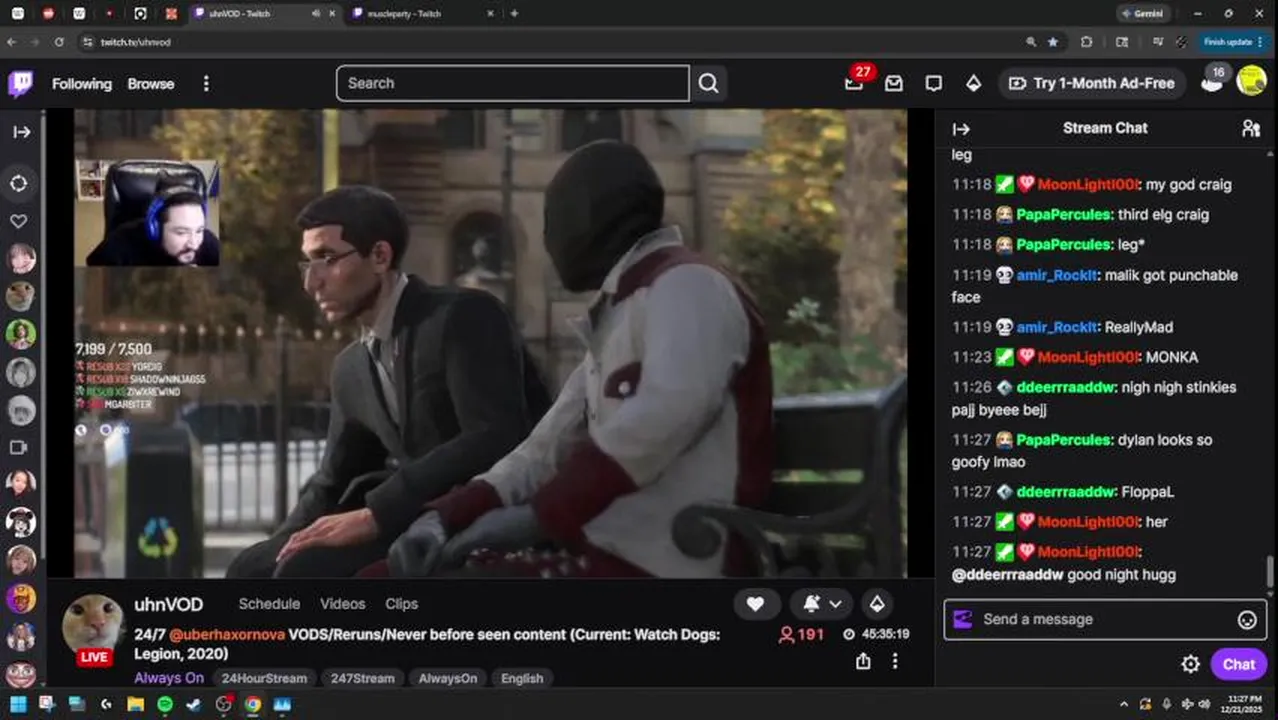Click the Twitch search input box

click(513, 84)
